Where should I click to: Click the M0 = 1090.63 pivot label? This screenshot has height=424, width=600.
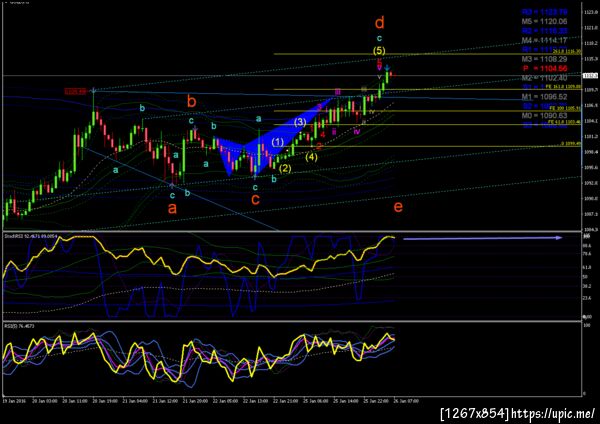click(544, 116)
